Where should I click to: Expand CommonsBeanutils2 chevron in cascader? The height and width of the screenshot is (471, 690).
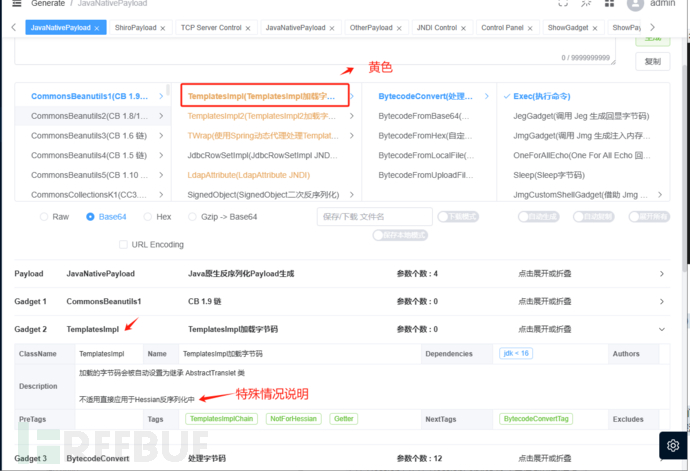click(161, 116)
